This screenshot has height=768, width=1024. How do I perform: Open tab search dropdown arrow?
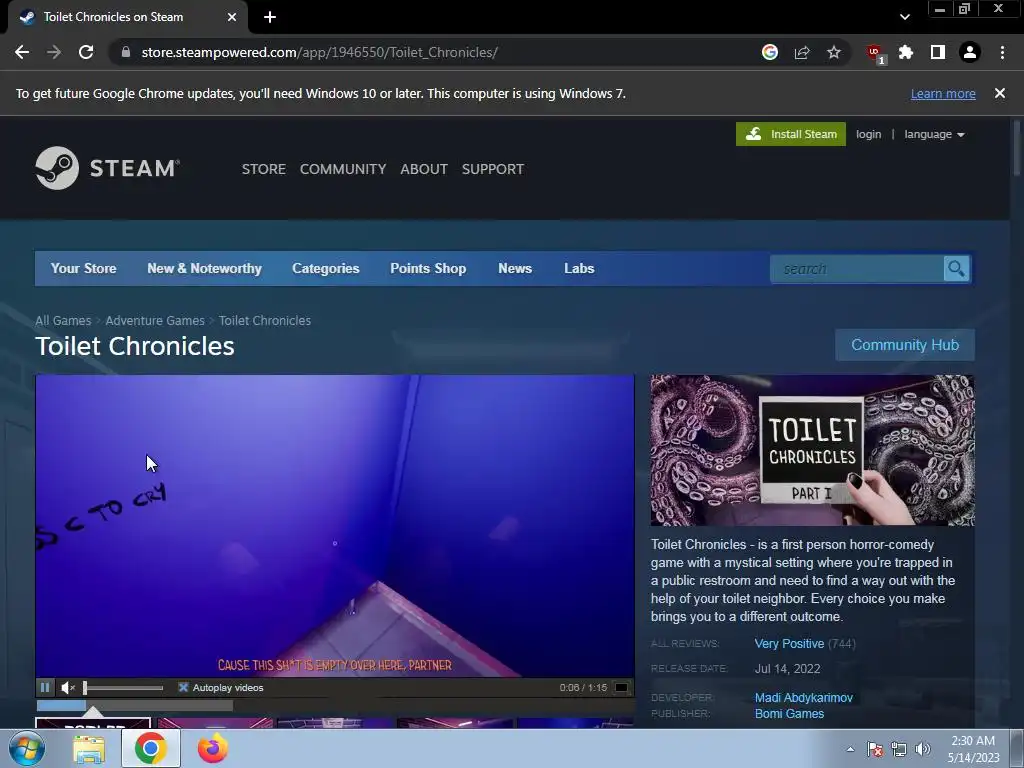[x=904, y=17]
